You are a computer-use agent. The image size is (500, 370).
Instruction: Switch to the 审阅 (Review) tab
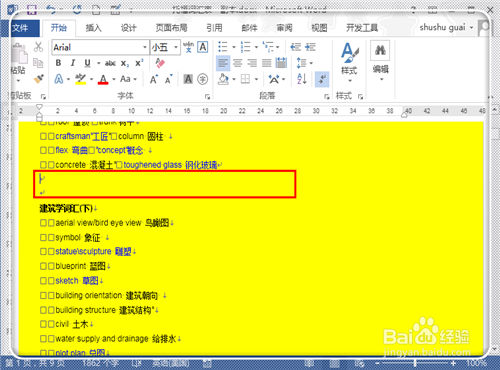[x=284, y=28]
